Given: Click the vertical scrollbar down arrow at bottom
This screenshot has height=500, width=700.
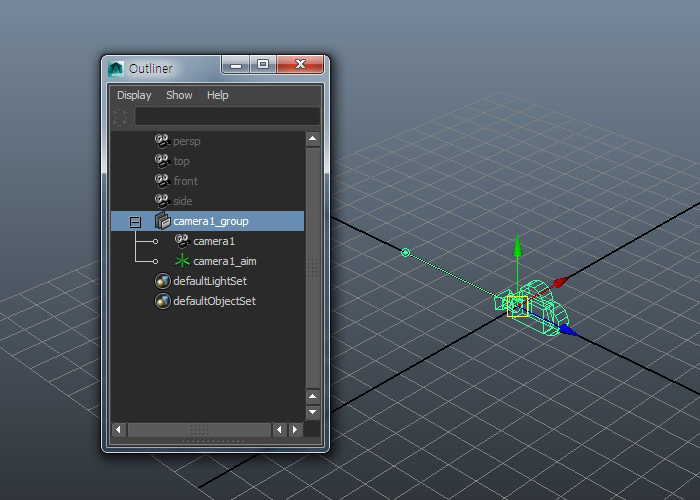Looking at the screenshot, I should pyautogui.click(x=312, y=412).
